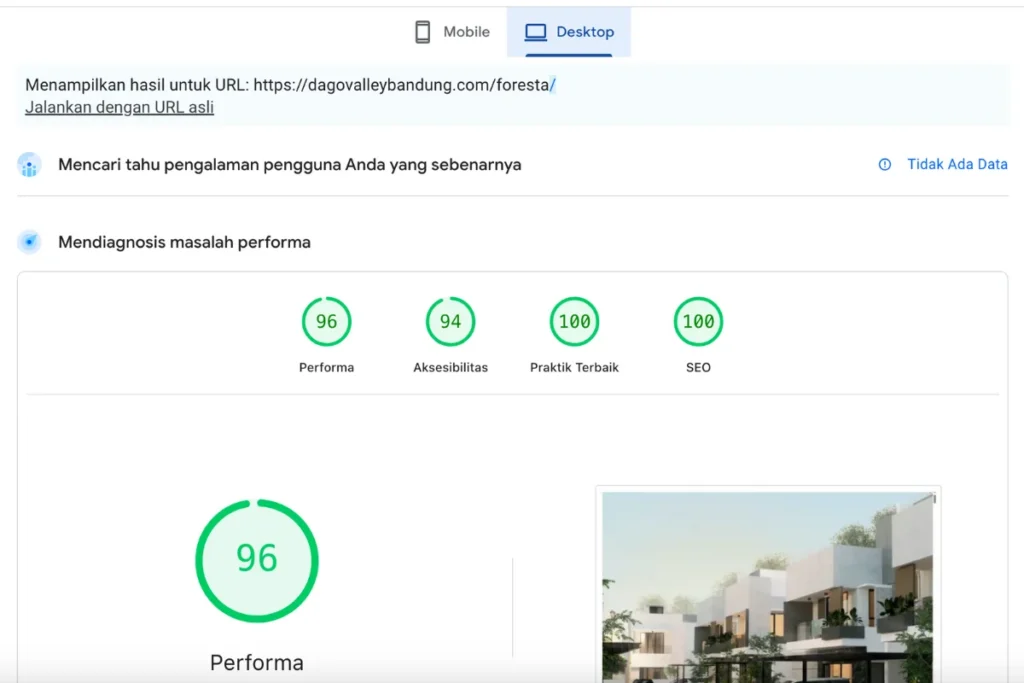
Task: Select the small 96 Performa score gauge
Action: (326, 322)
